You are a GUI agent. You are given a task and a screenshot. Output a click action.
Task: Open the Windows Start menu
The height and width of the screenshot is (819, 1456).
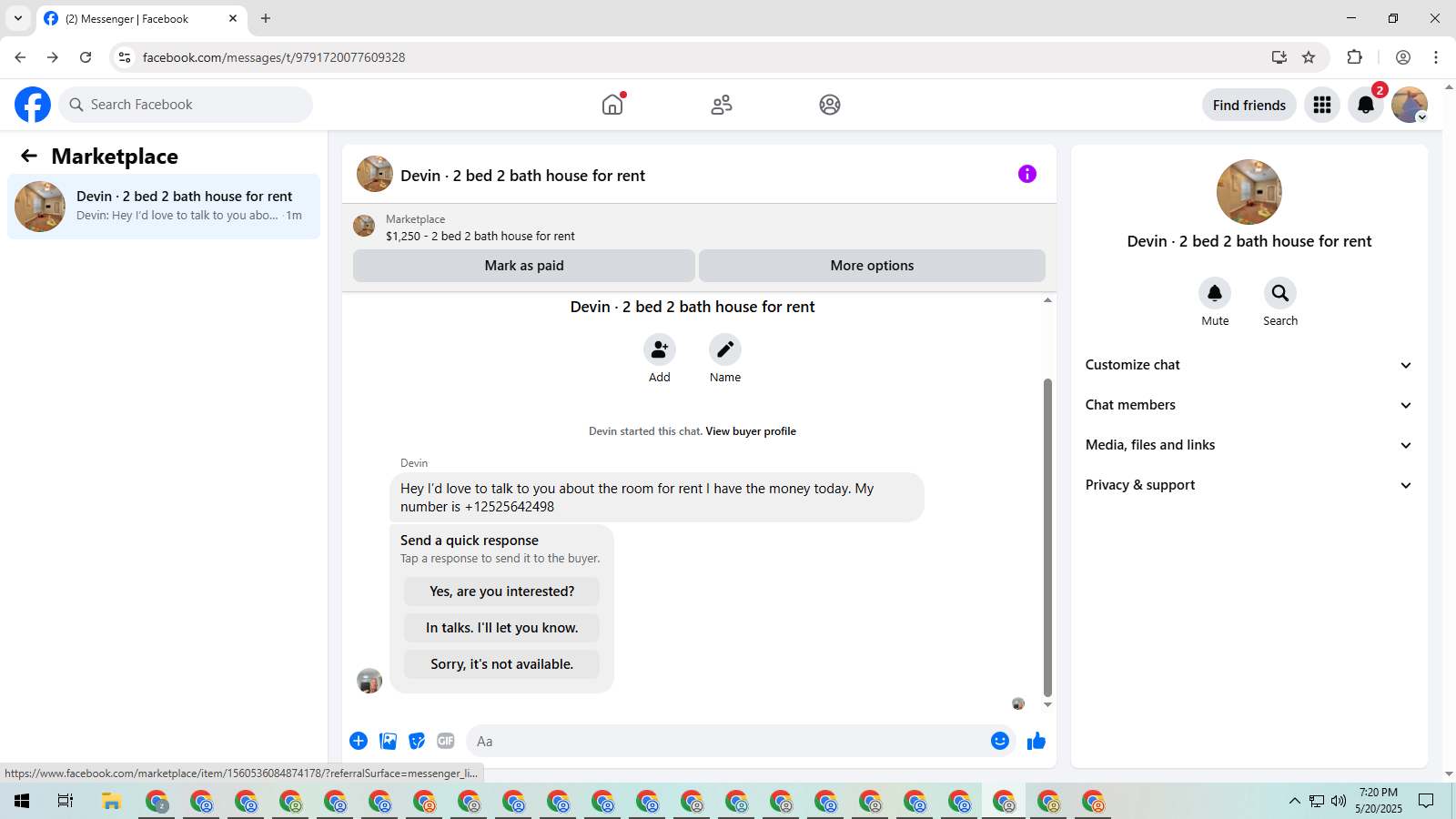click(x=22, y=801)
